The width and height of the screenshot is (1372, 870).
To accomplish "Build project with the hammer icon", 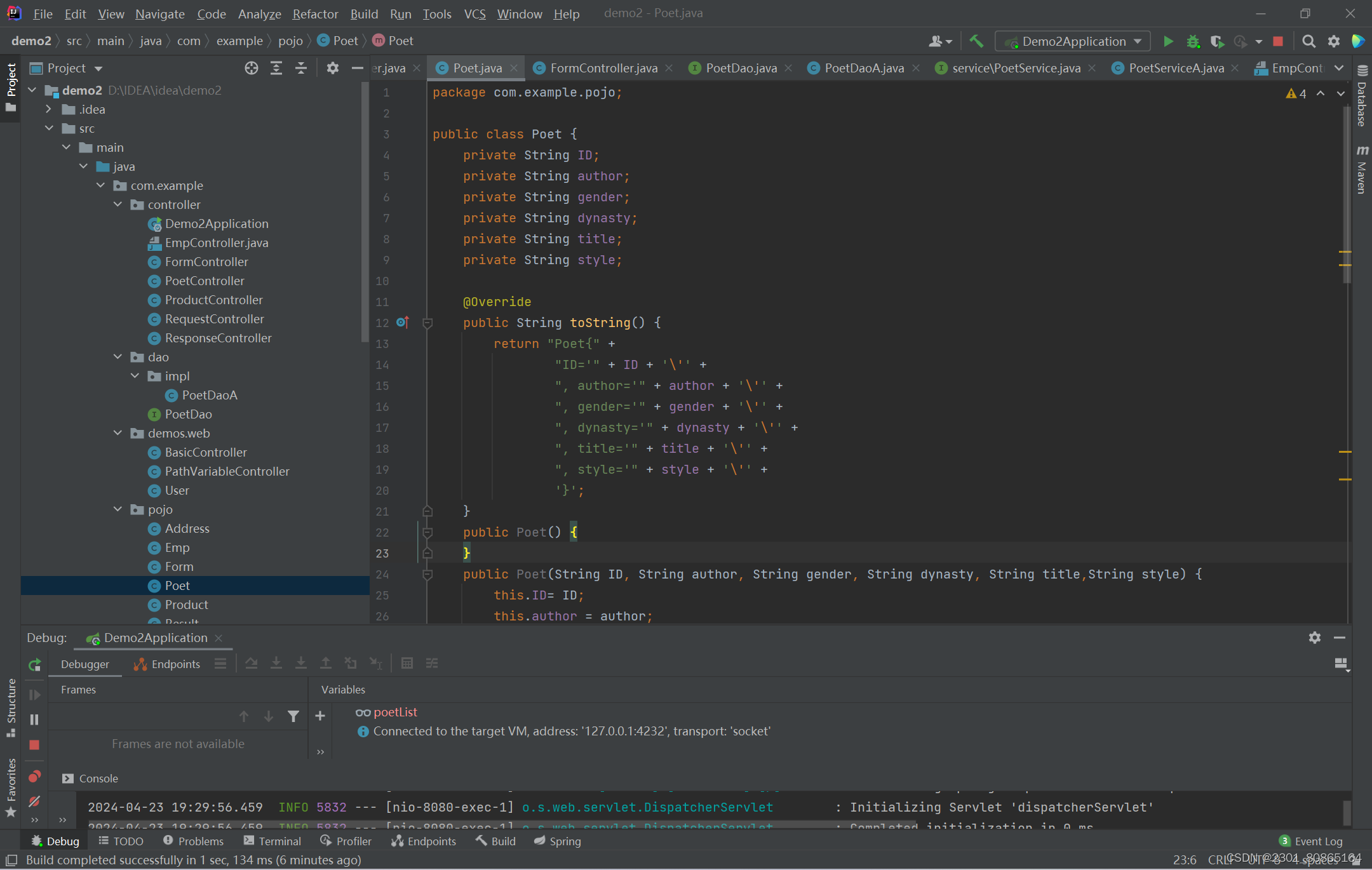I will point(976,41).
